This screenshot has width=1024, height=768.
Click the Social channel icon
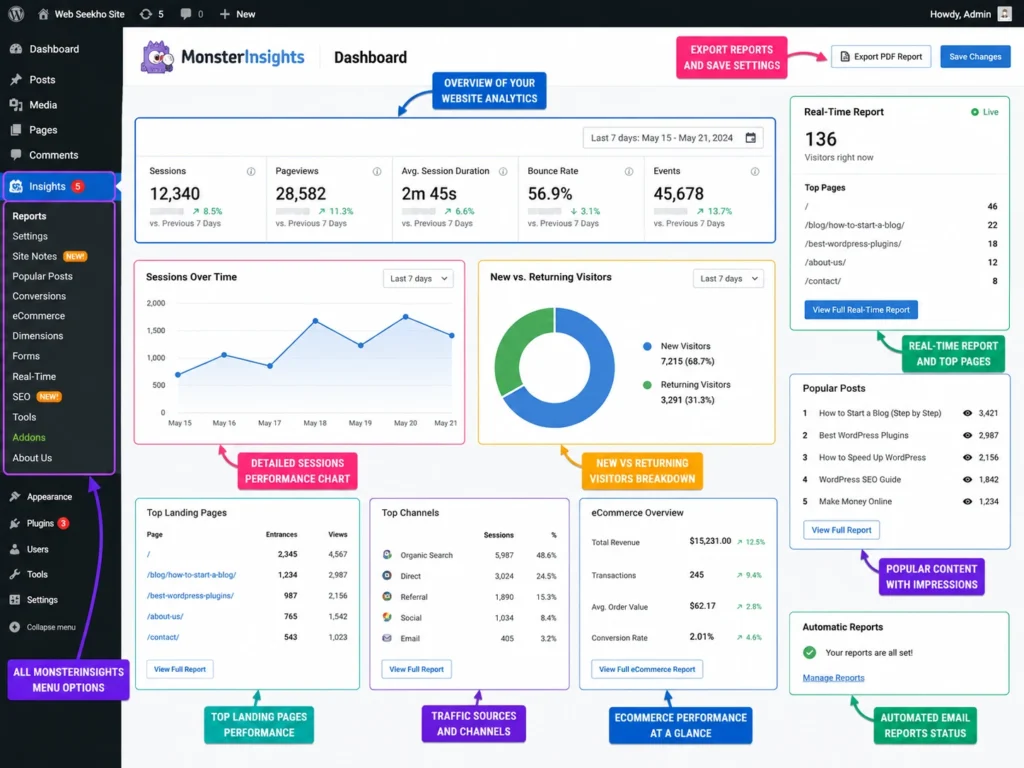387,617
